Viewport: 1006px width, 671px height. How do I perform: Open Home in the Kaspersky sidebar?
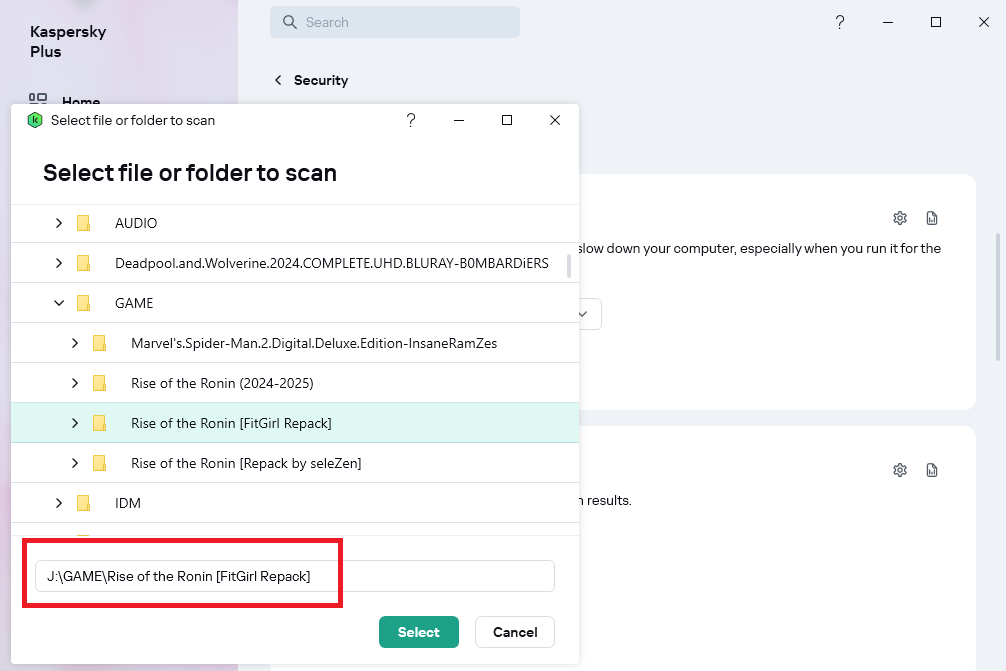(x=81, y=100)
